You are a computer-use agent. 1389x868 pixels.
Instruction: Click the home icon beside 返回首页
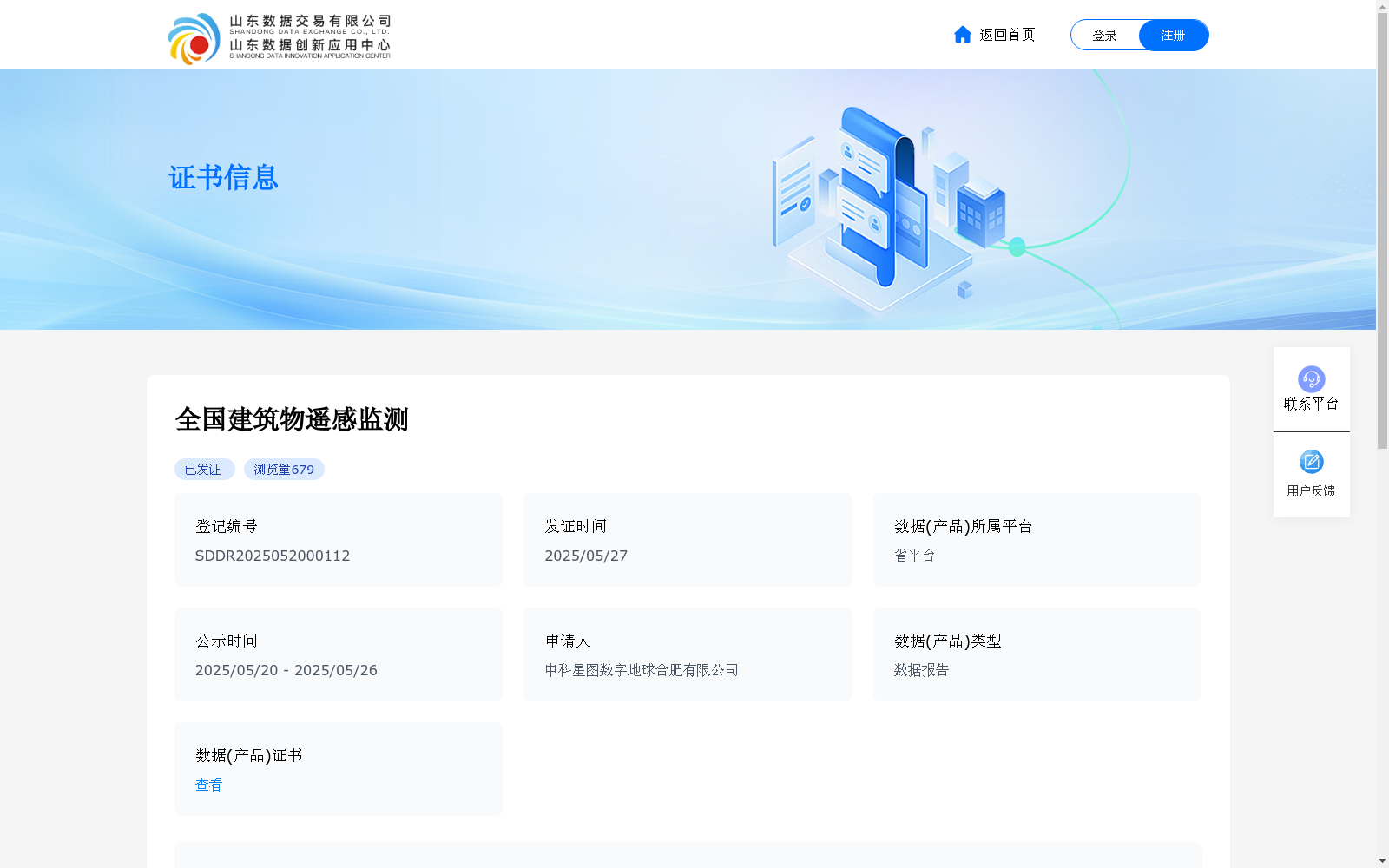pos(962,35)
